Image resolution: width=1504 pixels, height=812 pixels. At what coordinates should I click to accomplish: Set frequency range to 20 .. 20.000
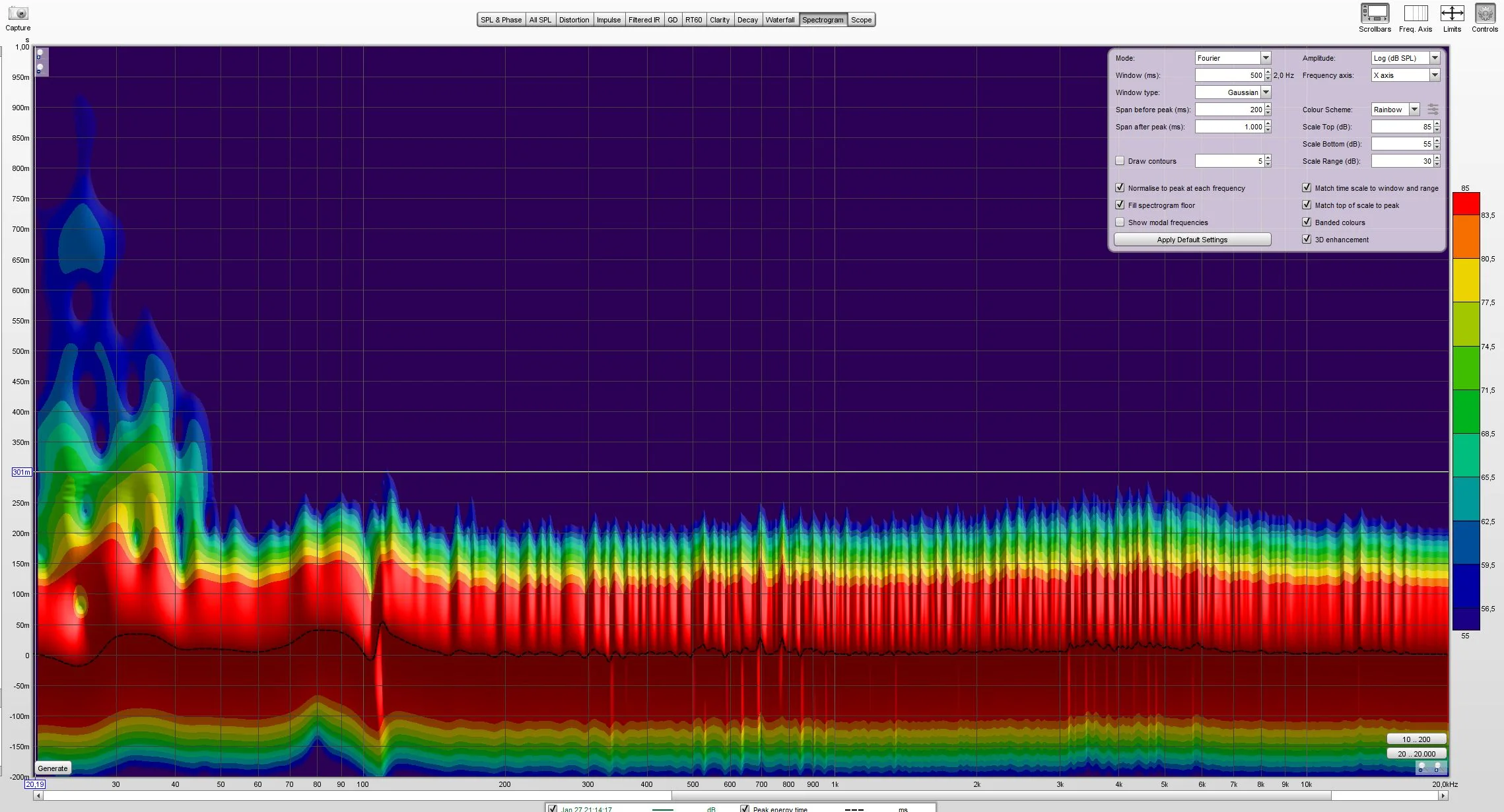[x=1416, y=754]
